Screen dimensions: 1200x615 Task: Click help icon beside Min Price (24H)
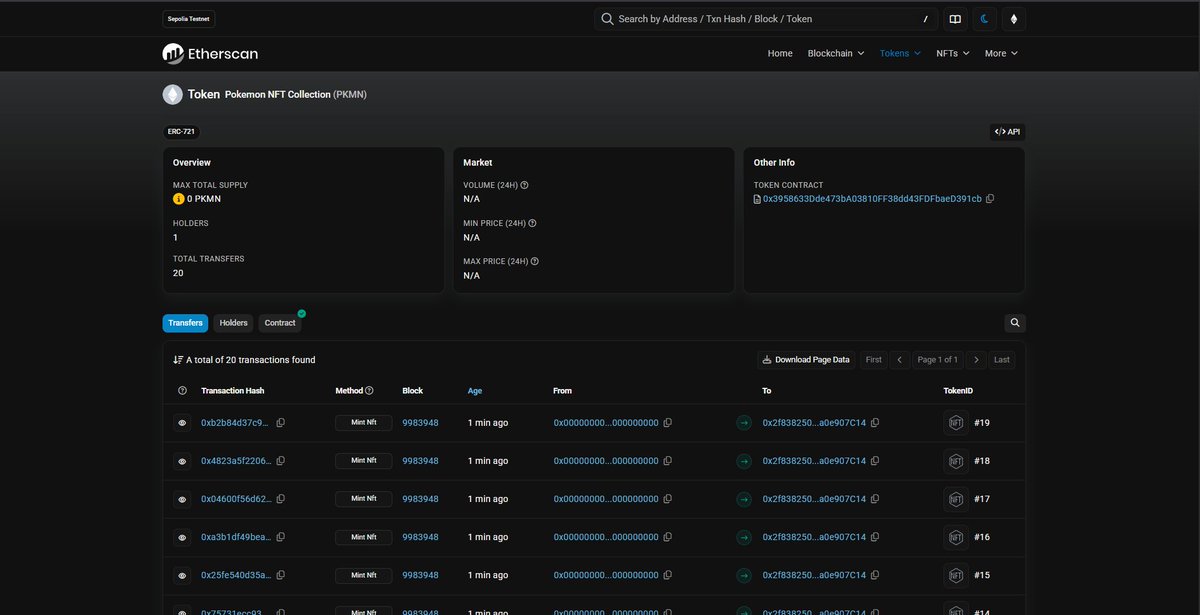point(532,224)
